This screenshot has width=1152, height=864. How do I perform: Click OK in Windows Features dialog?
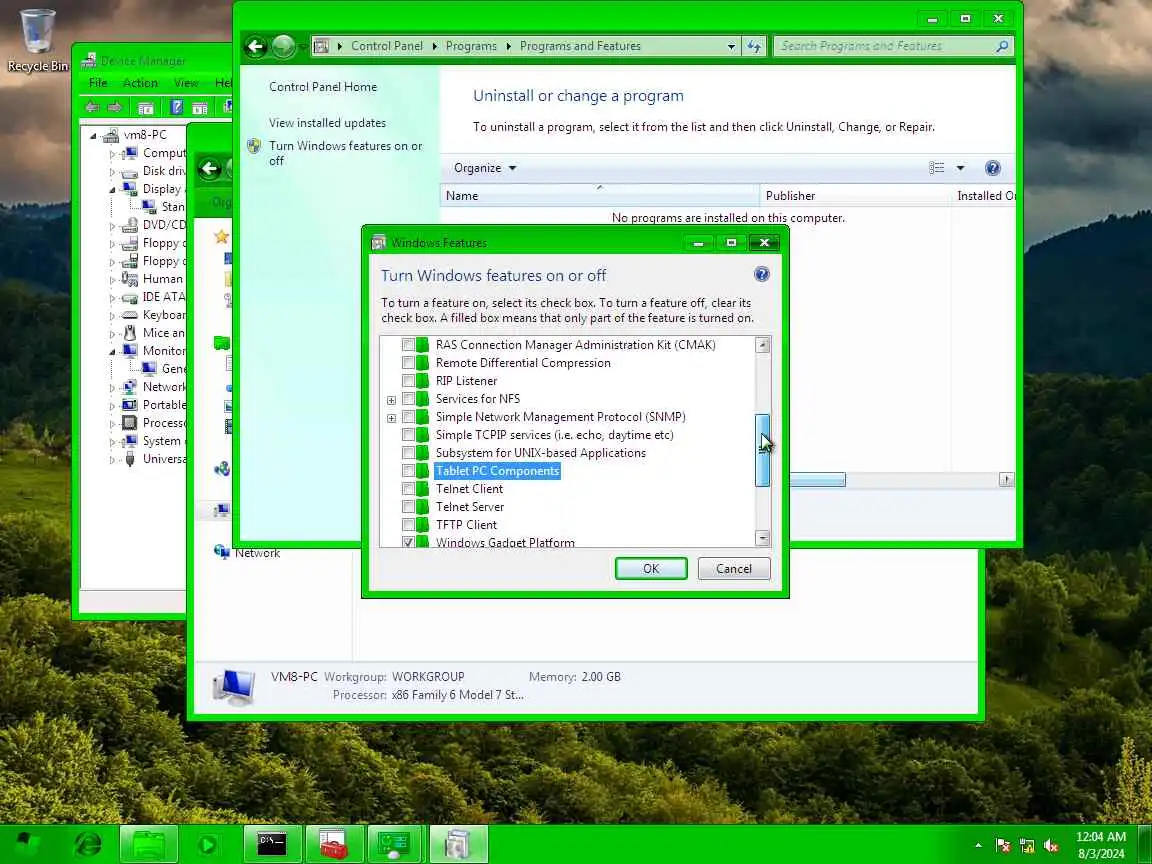point(651,569)
